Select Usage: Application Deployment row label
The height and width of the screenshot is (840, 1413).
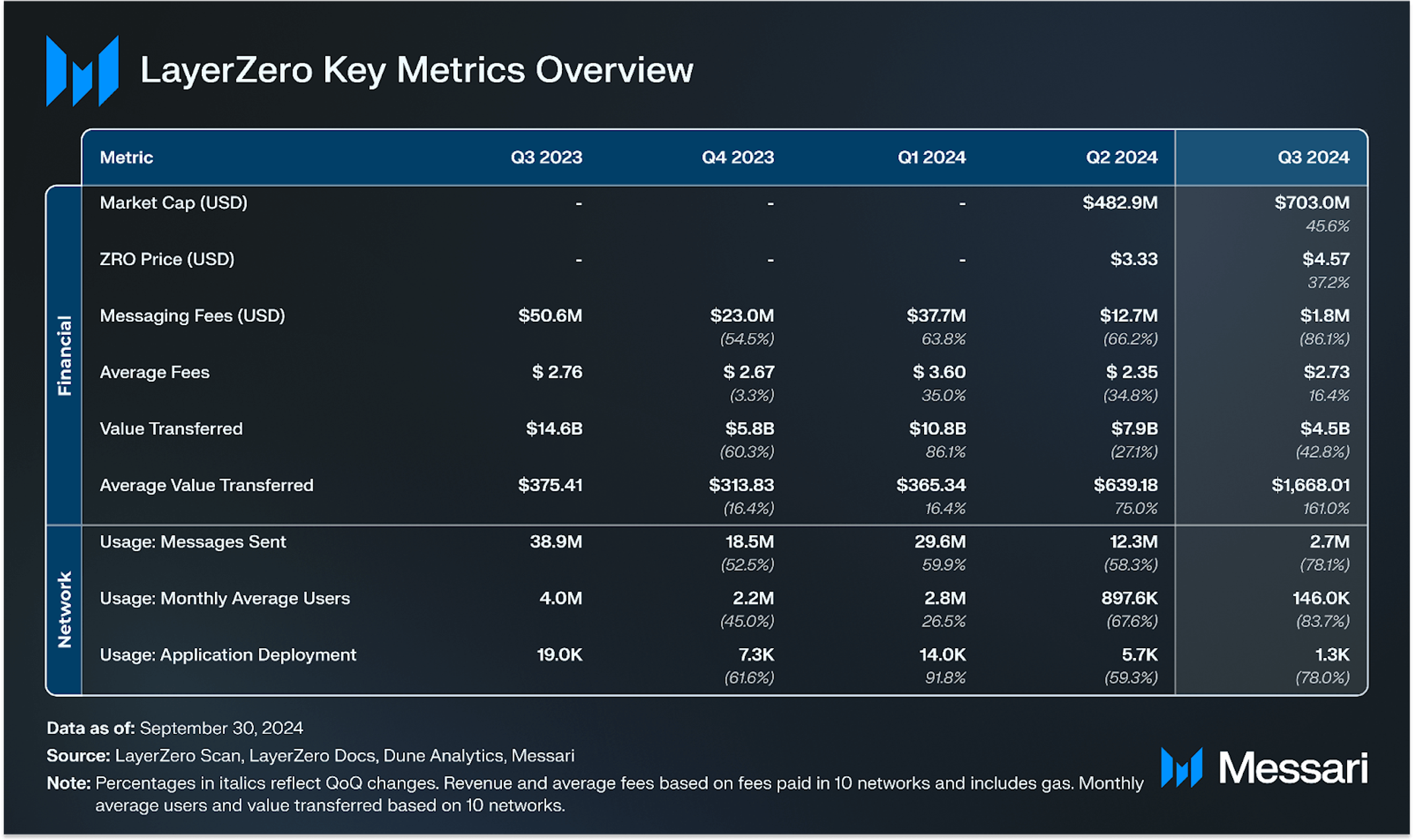228,655
